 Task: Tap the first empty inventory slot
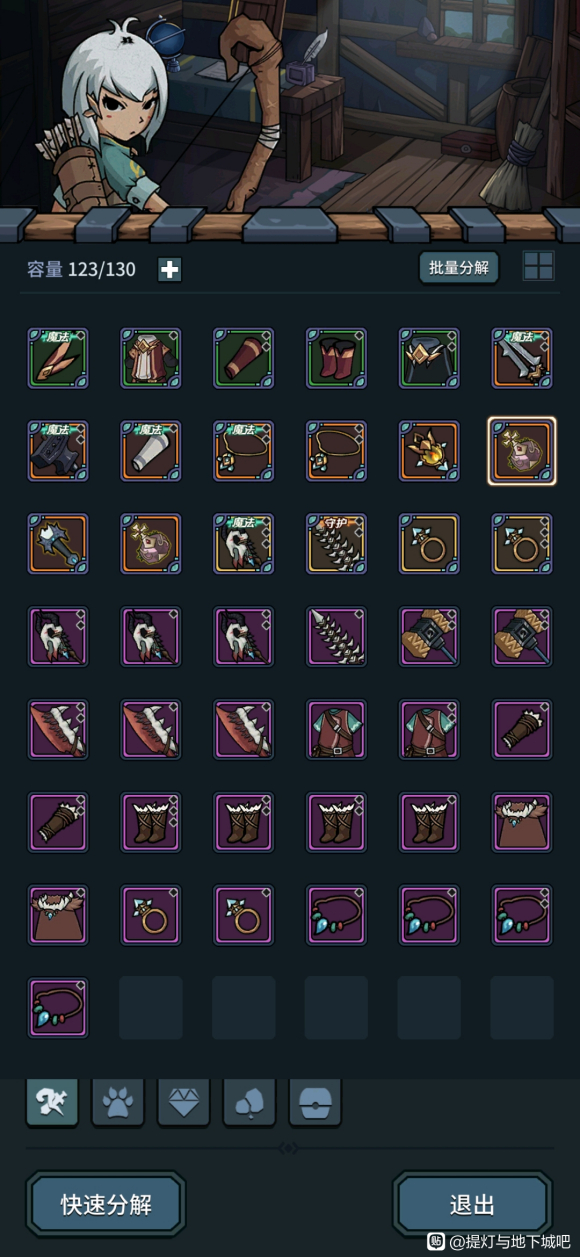(151, 1008)
